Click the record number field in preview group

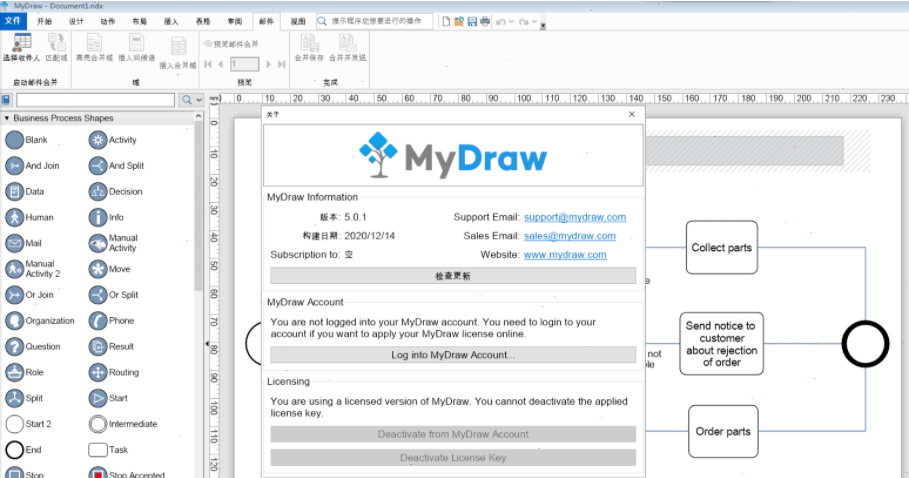point(245,64)
